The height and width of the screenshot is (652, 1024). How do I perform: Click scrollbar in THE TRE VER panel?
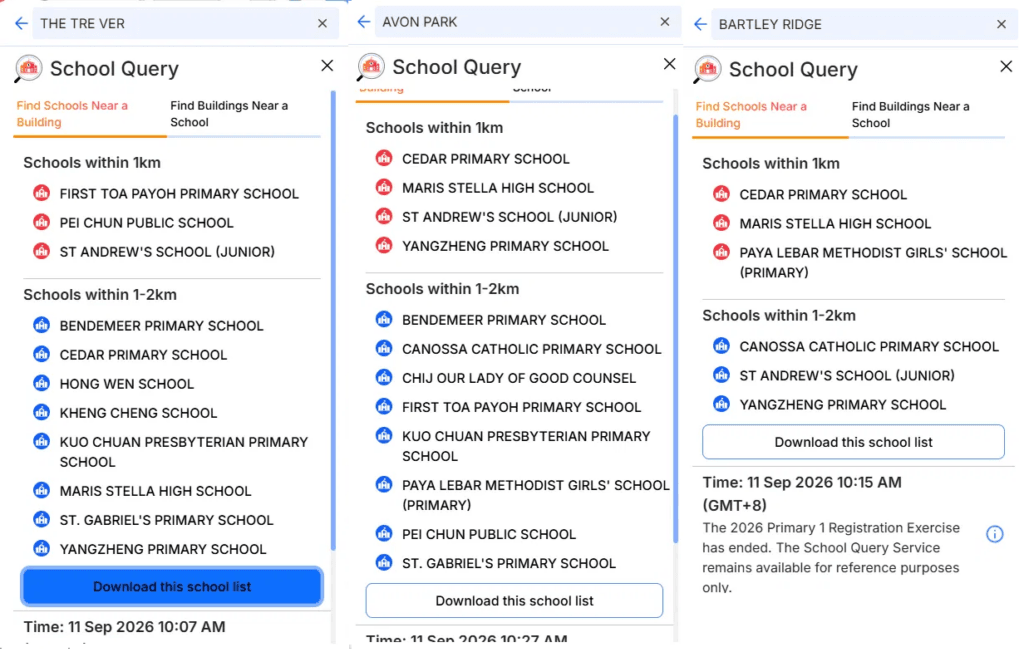333,320
